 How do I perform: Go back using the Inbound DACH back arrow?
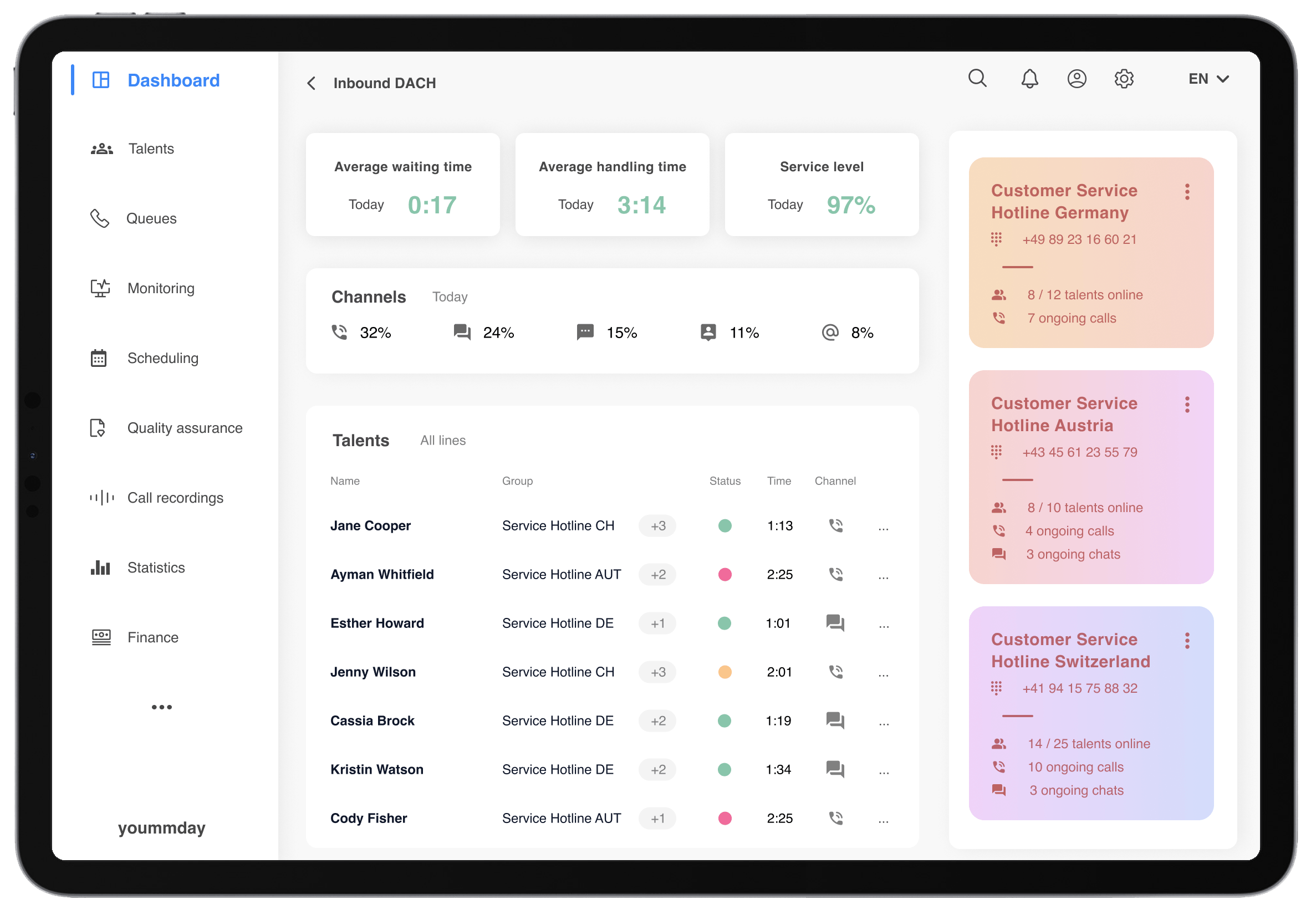[312, 83]
